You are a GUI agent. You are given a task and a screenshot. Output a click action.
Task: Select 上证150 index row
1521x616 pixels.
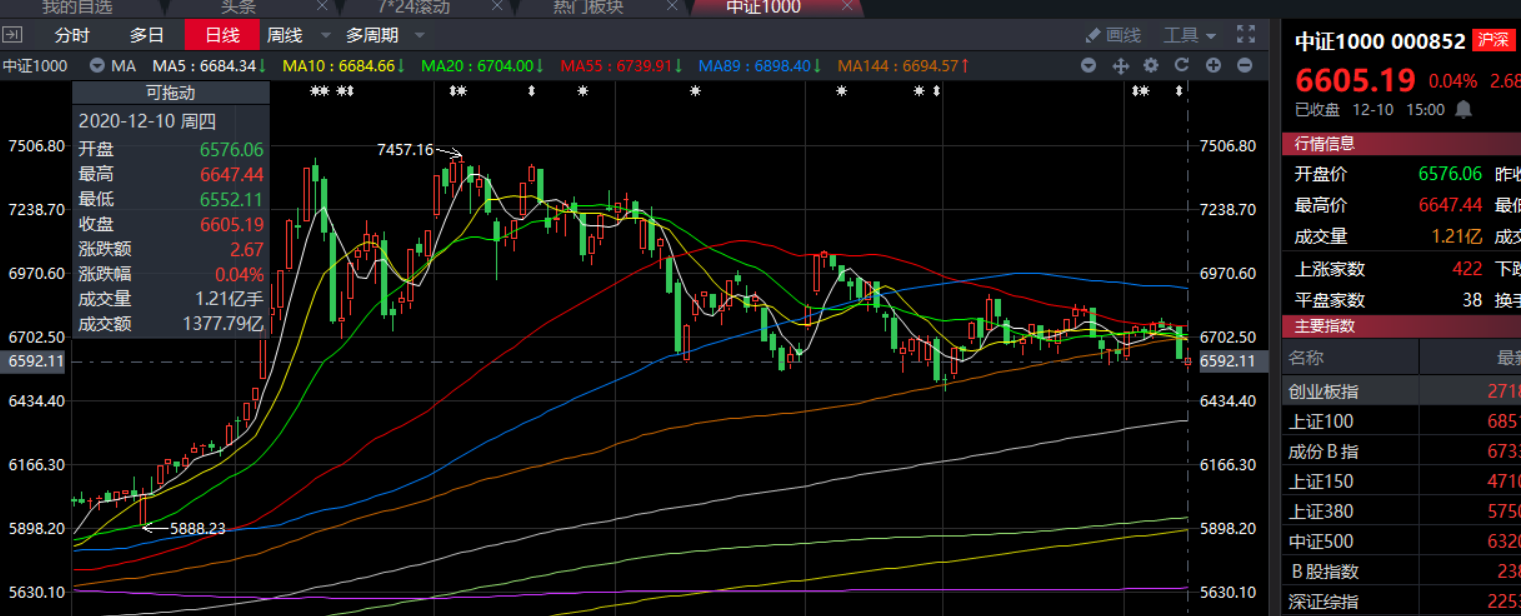coord(1401,481)
